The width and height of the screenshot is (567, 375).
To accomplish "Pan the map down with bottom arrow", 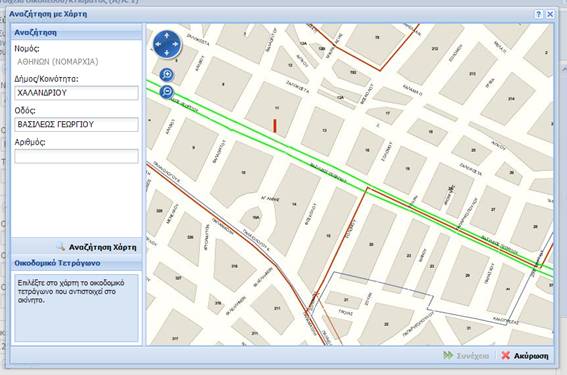I will click(167, 53).
